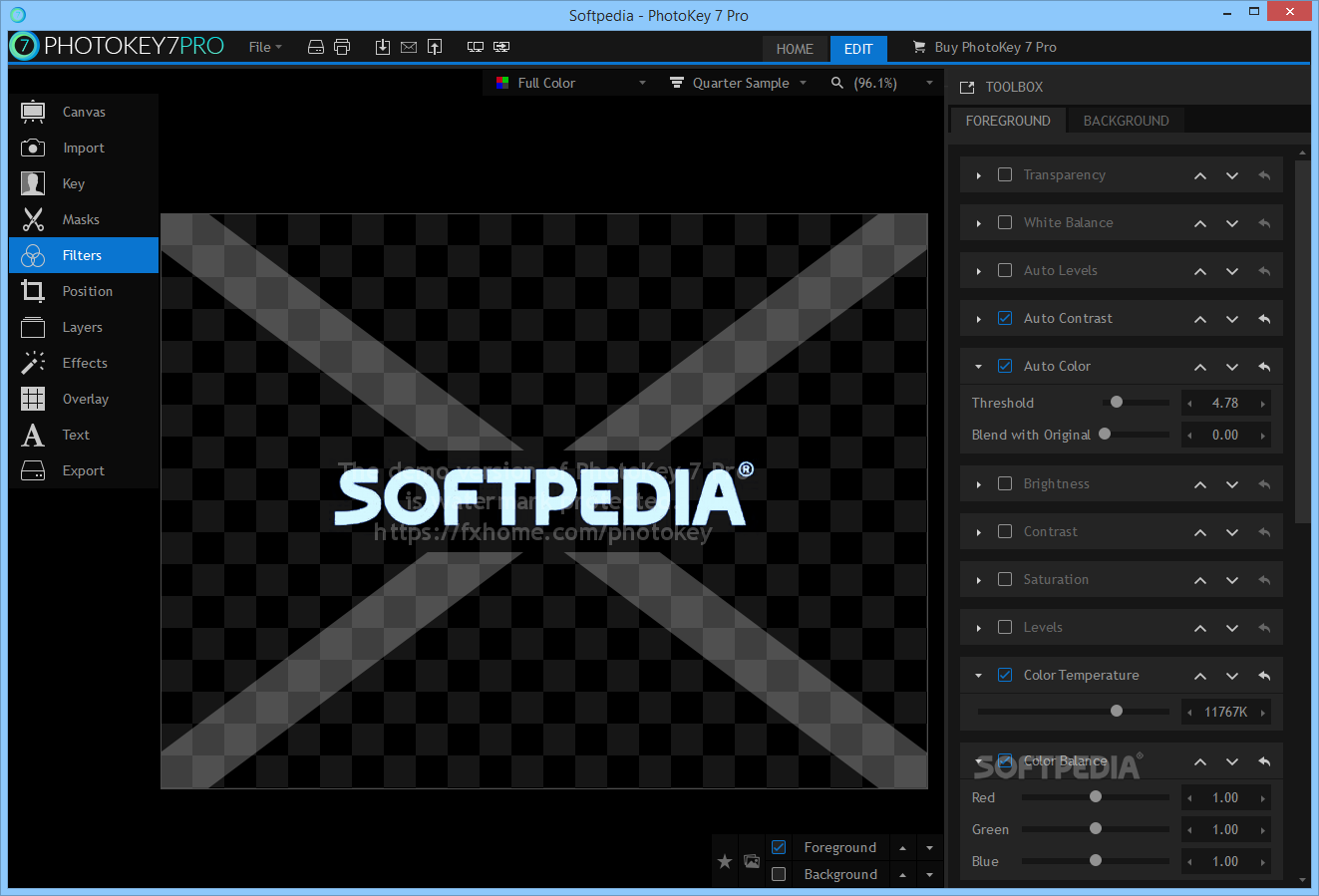Click the print icon in top toolbar
Image resolution: width=1319 pixels, height=896 pixels.
pos(342,47)
